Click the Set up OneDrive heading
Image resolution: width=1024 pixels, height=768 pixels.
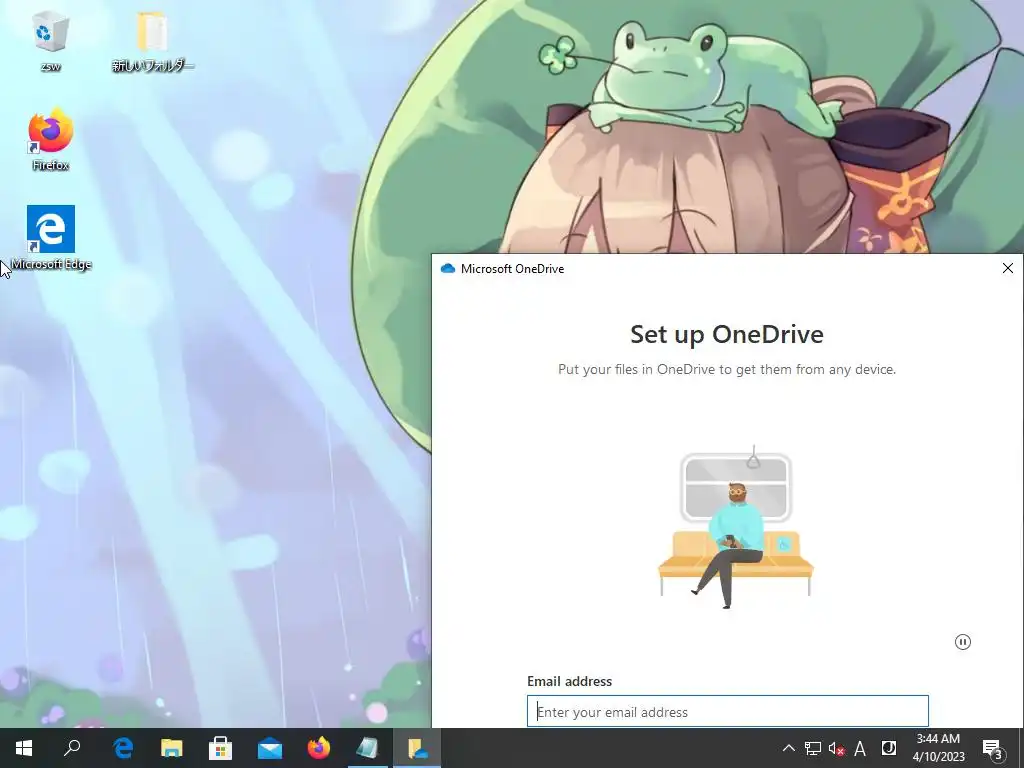(x=727, y=334)
